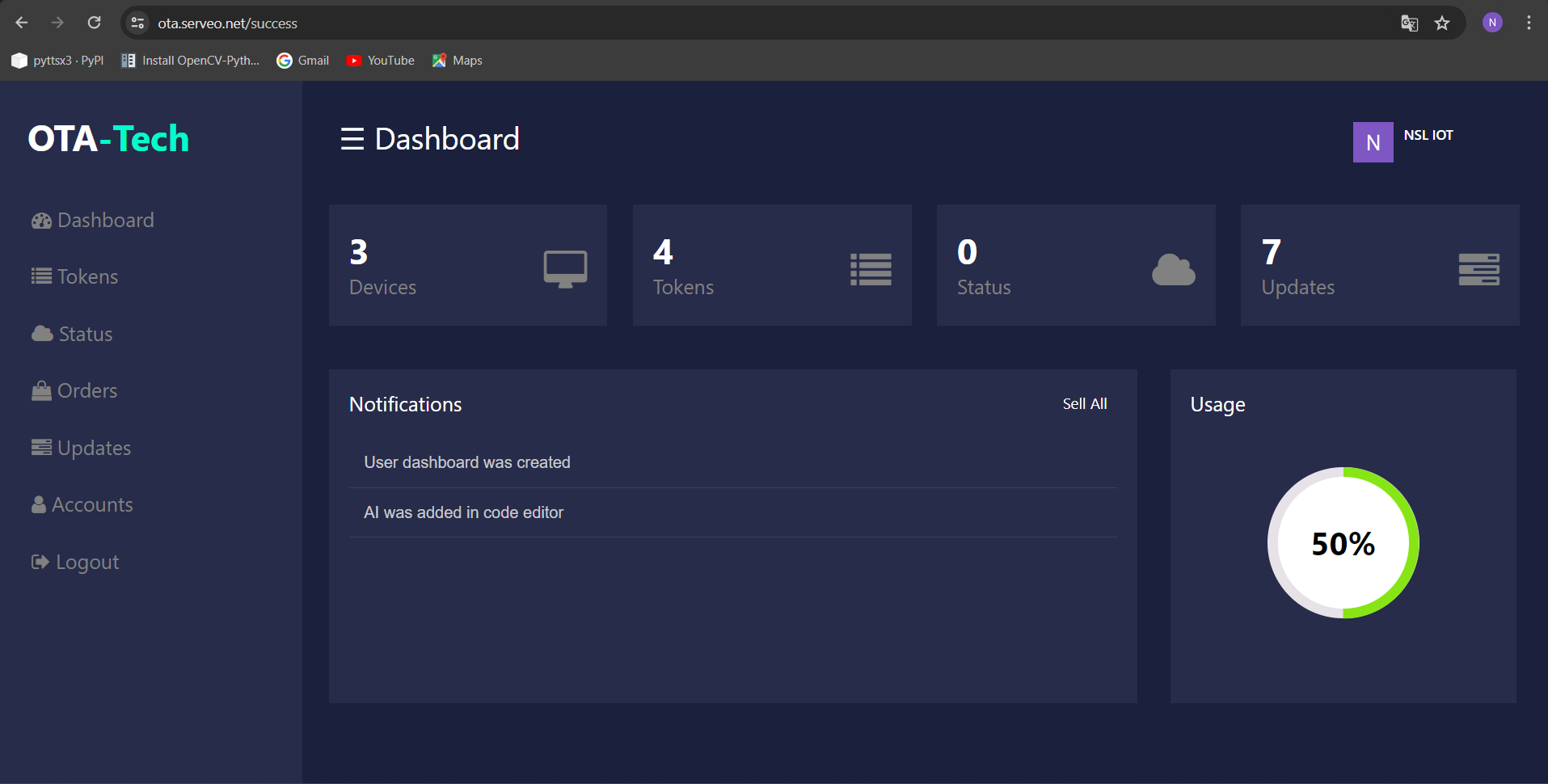Open site information in the address bar
This screenshot has height=784, width=1548.
coord(137,23)
